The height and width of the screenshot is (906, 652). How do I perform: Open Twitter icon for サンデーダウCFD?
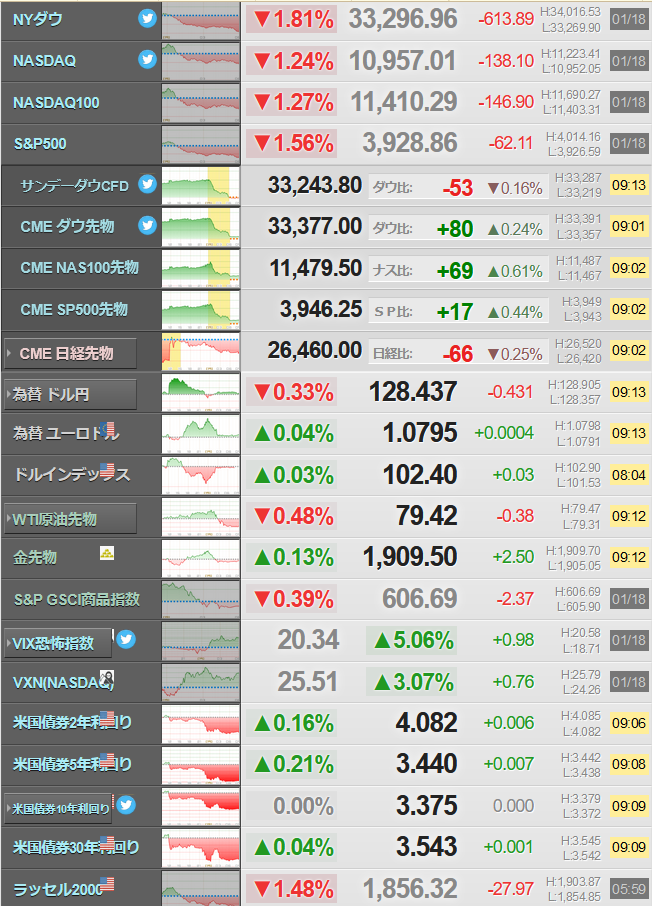click(x=147, y=184)
